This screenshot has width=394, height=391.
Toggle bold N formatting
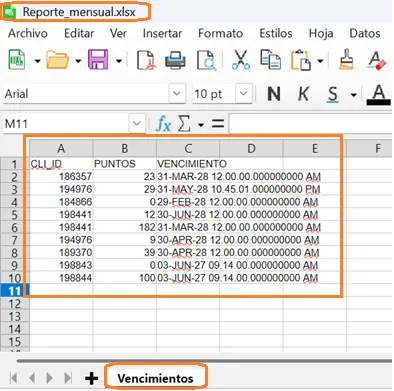[x=274, y=94]
